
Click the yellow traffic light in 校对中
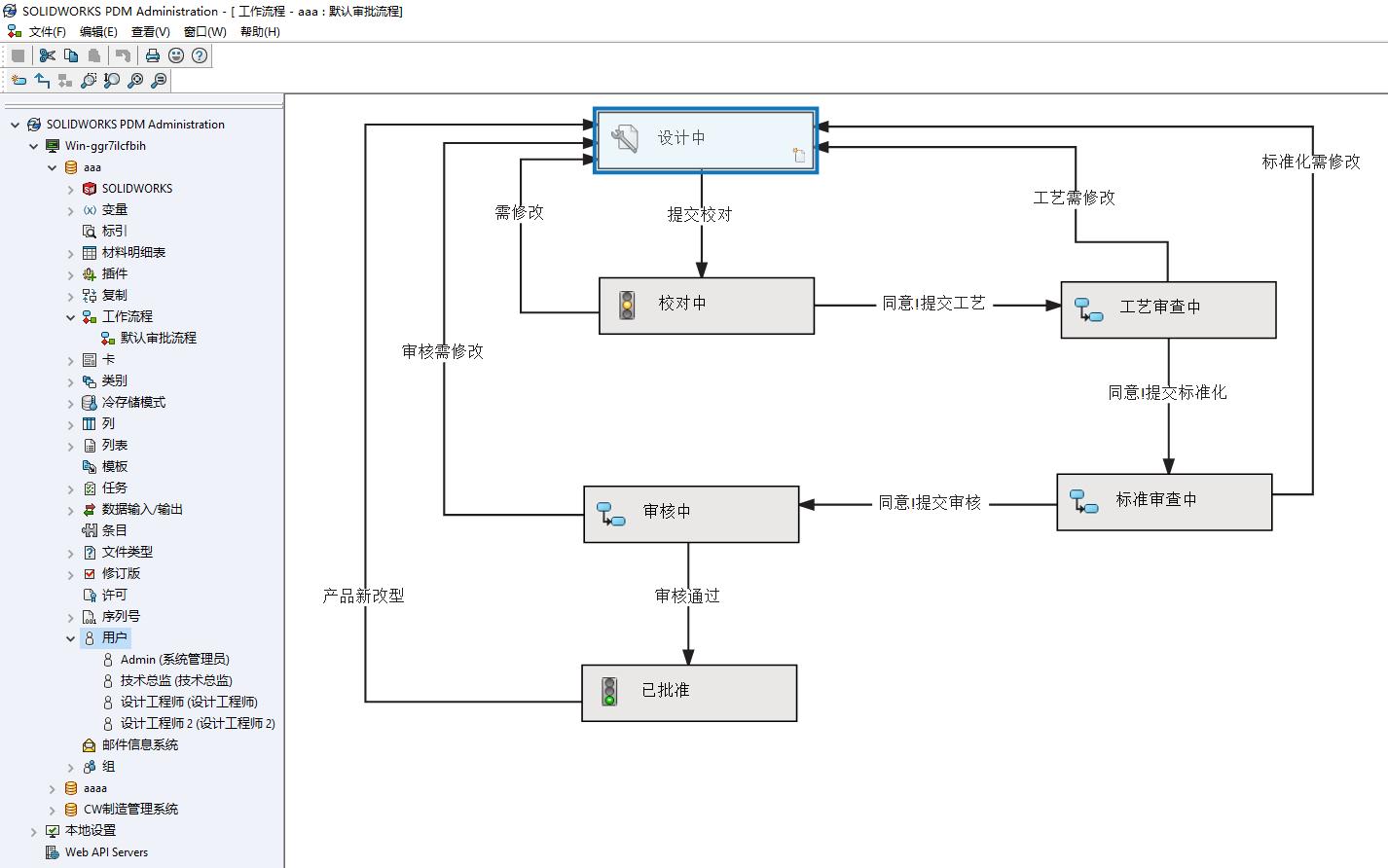coord(627,305)
